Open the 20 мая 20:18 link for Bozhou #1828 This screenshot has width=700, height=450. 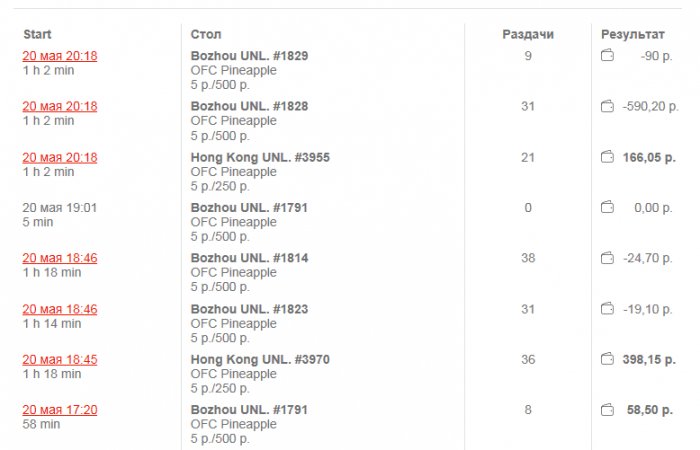(60, 106)
